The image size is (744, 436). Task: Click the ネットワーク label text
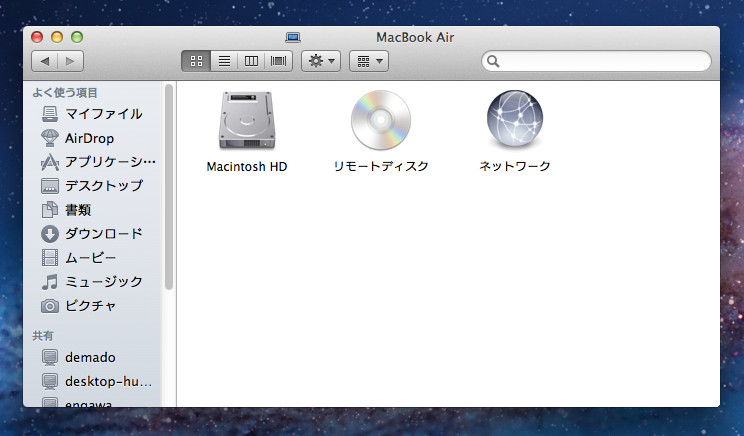coord(515,167)
